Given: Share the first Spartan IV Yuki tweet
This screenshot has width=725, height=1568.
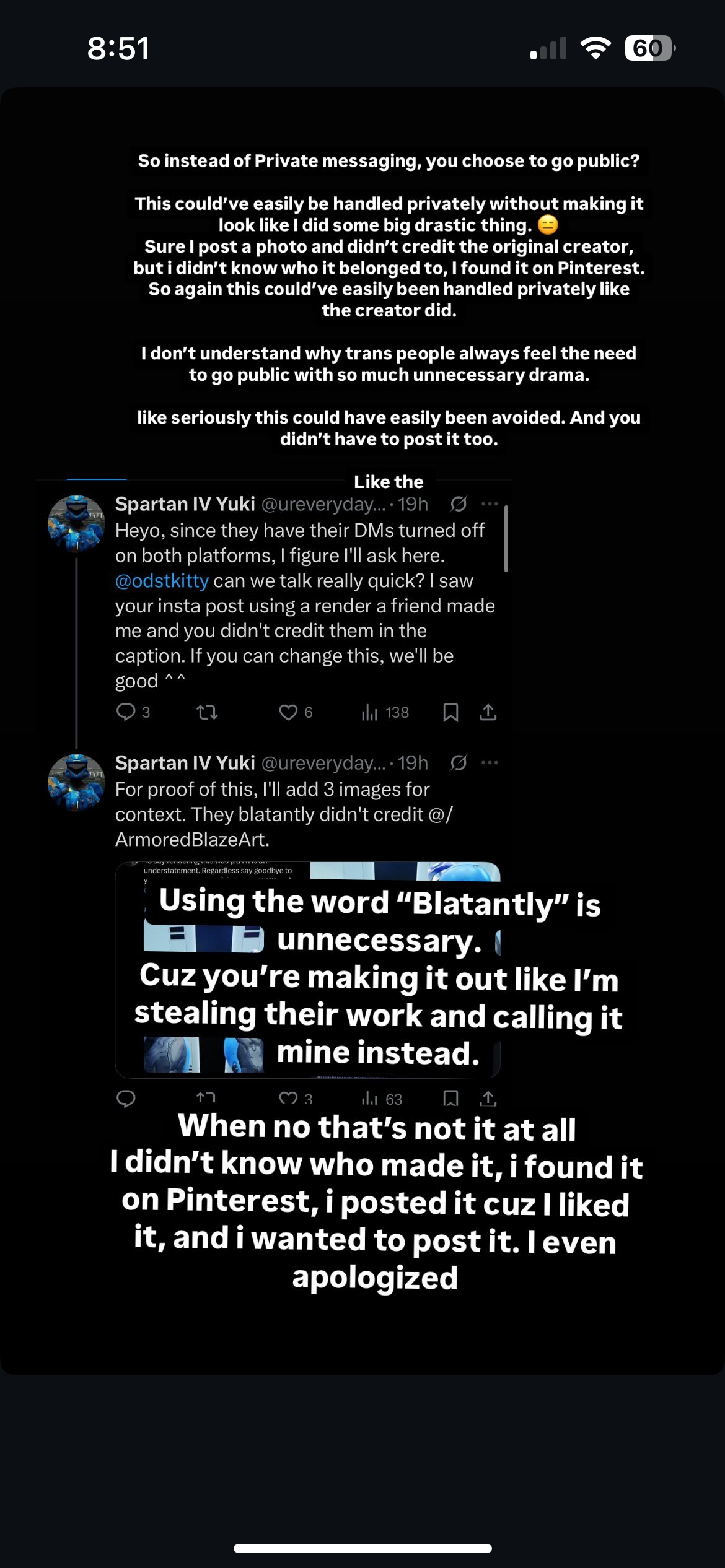Looking at the screenshot, I should click(x=488, y=712).
